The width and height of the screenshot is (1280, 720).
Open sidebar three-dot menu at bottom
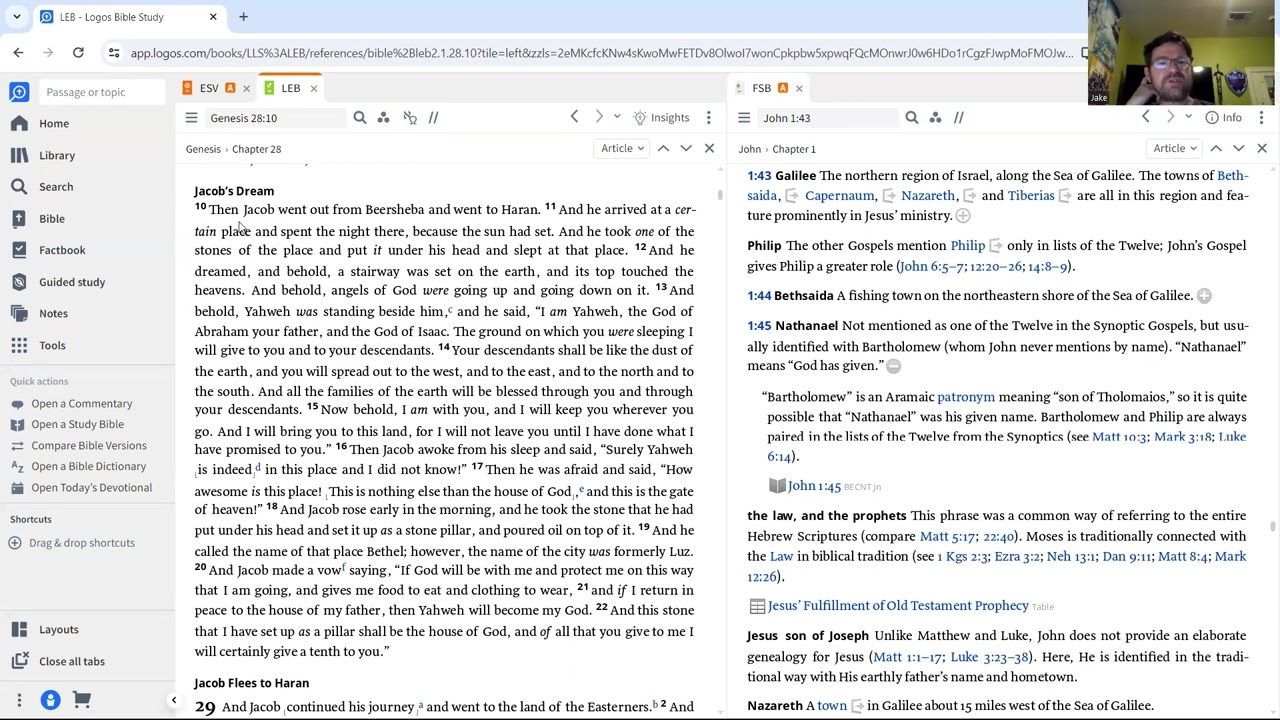(19, 700)
